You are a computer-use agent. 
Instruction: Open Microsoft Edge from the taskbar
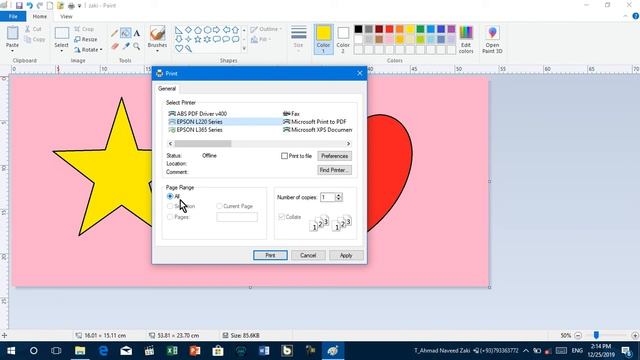pos(103,351)
